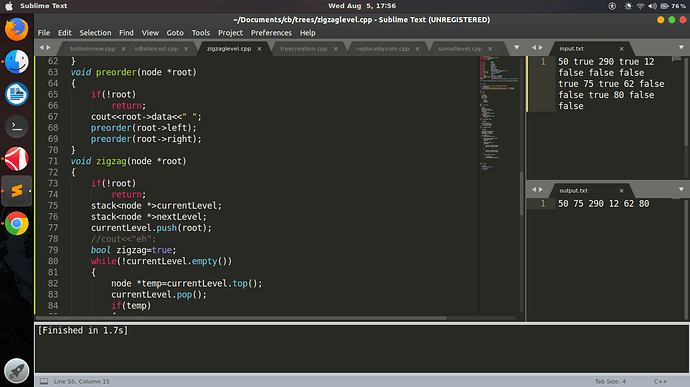Open tab list dropdown of output.txt group
The width and height of the screenshot is (690, 387).
(681, 189)
